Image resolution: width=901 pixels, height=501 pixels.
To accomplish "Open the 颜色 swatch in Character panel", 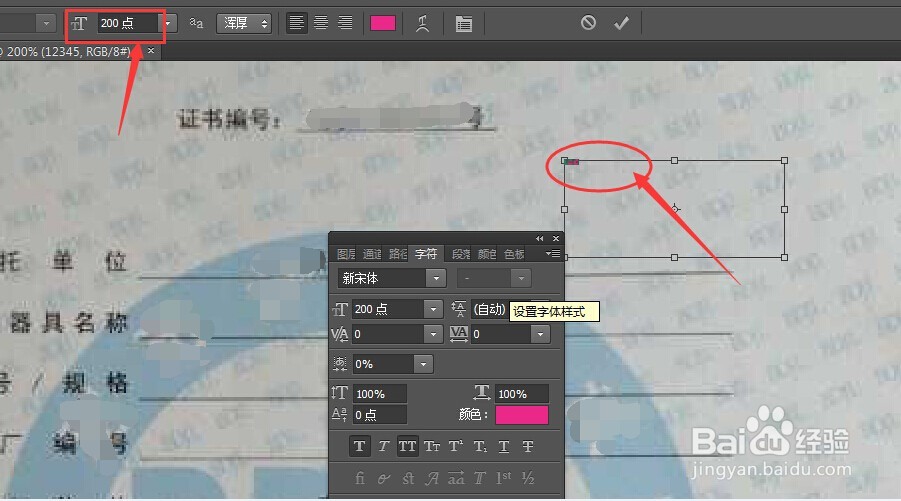I will click(522, 415).
